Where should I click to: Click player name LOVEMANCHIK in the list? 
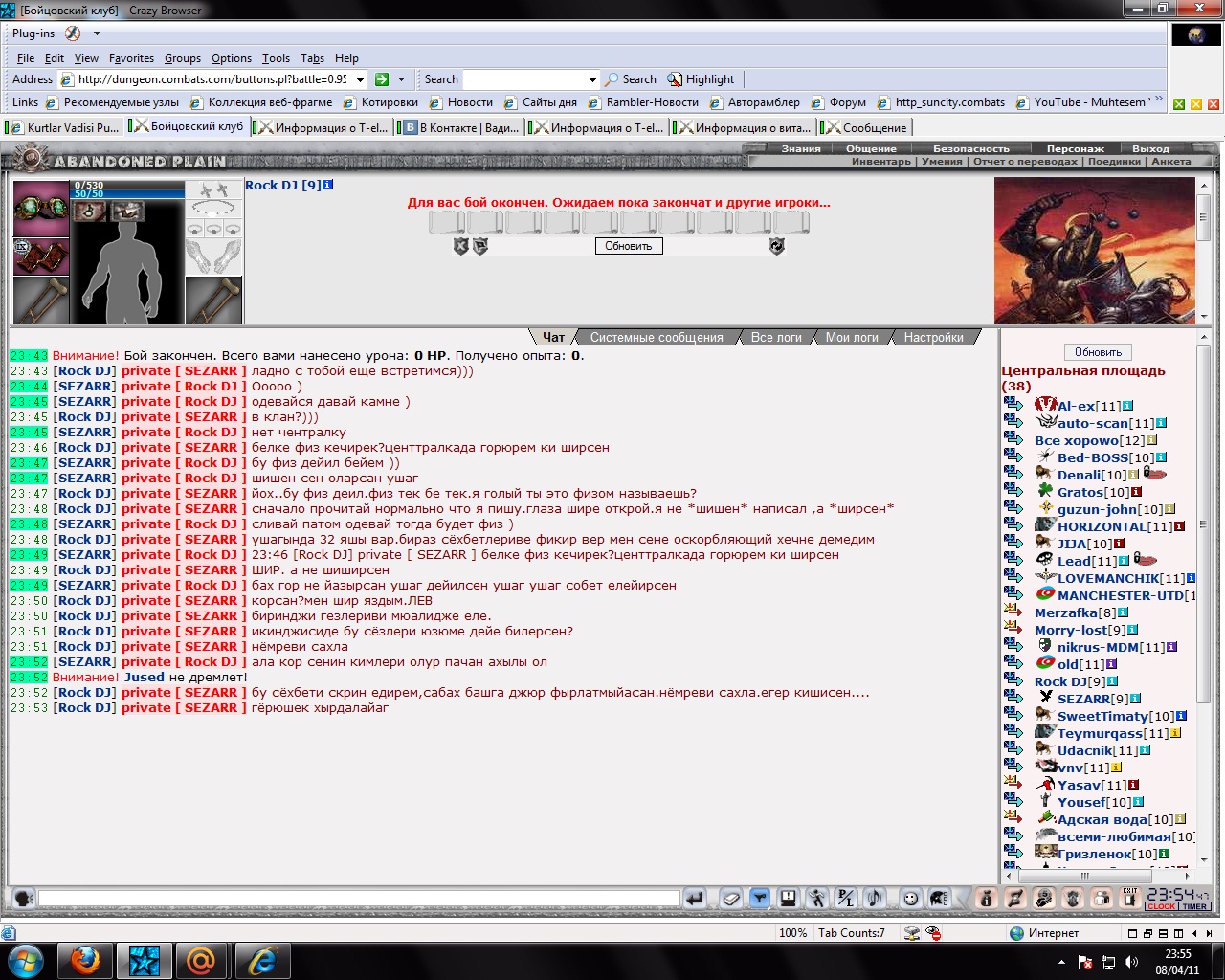(1108, 578)
